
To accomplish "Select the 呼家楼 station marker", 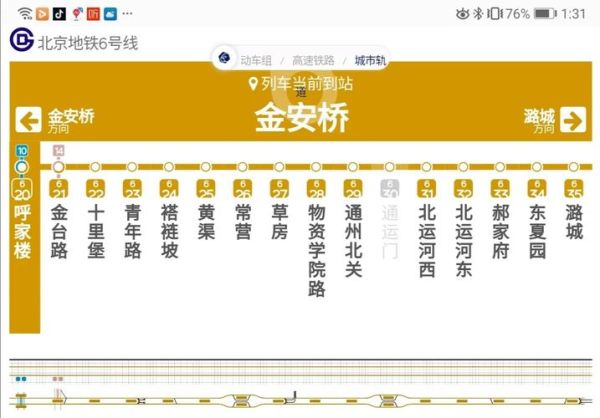I will point(22,167).
